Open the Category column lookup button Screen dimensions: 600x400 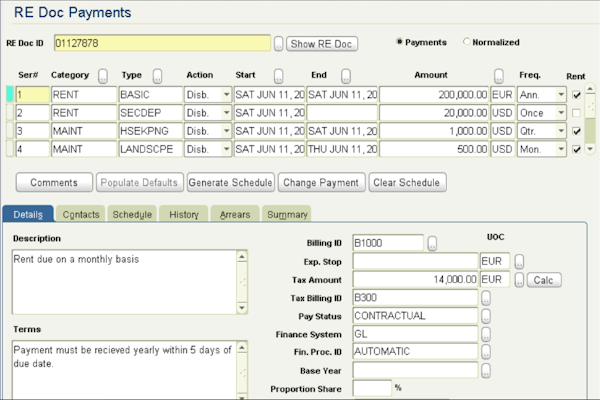(103, 76)
